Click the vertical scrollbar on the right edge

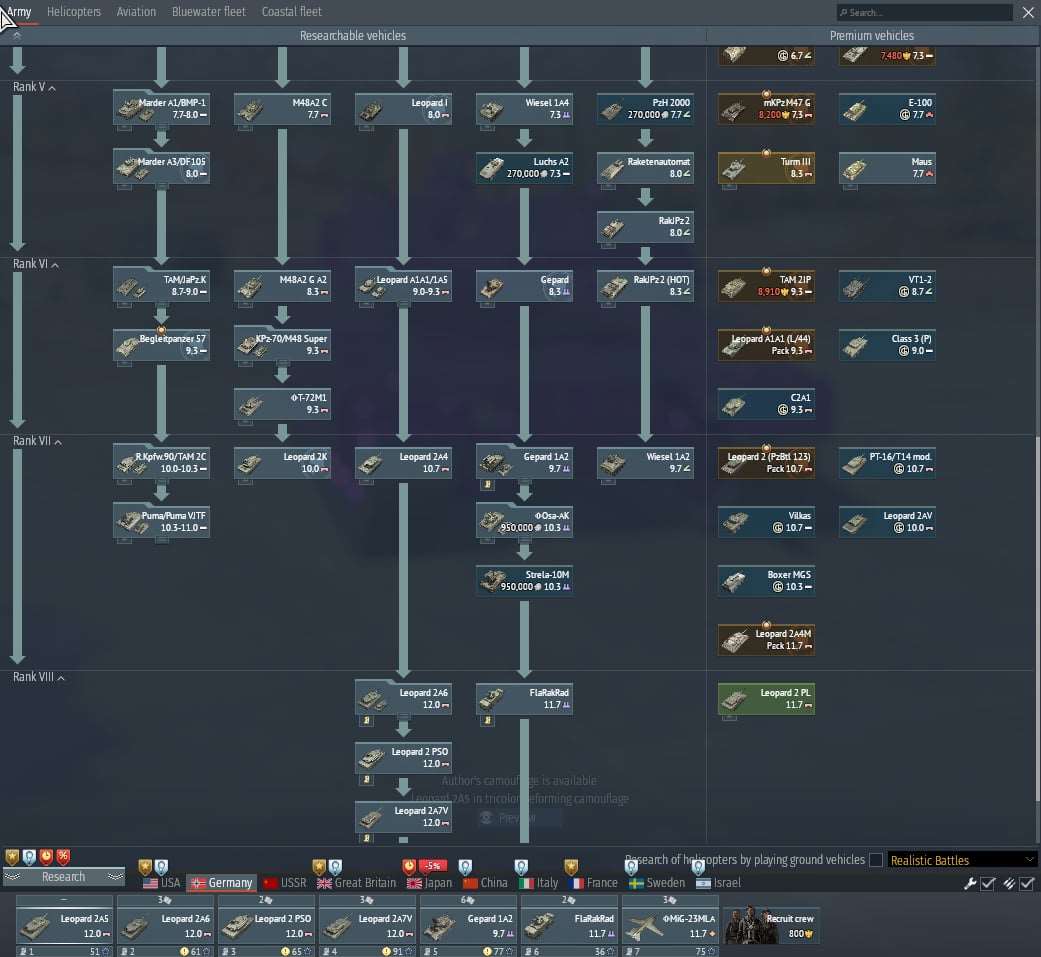pyautogui.click(x=1037, y=618)
